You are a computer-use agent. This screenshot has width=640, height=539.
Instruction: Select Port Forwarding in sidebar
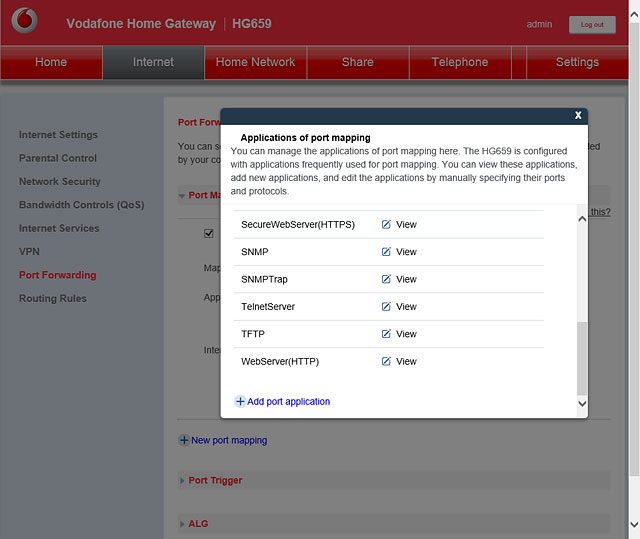[x=58, y=275]
